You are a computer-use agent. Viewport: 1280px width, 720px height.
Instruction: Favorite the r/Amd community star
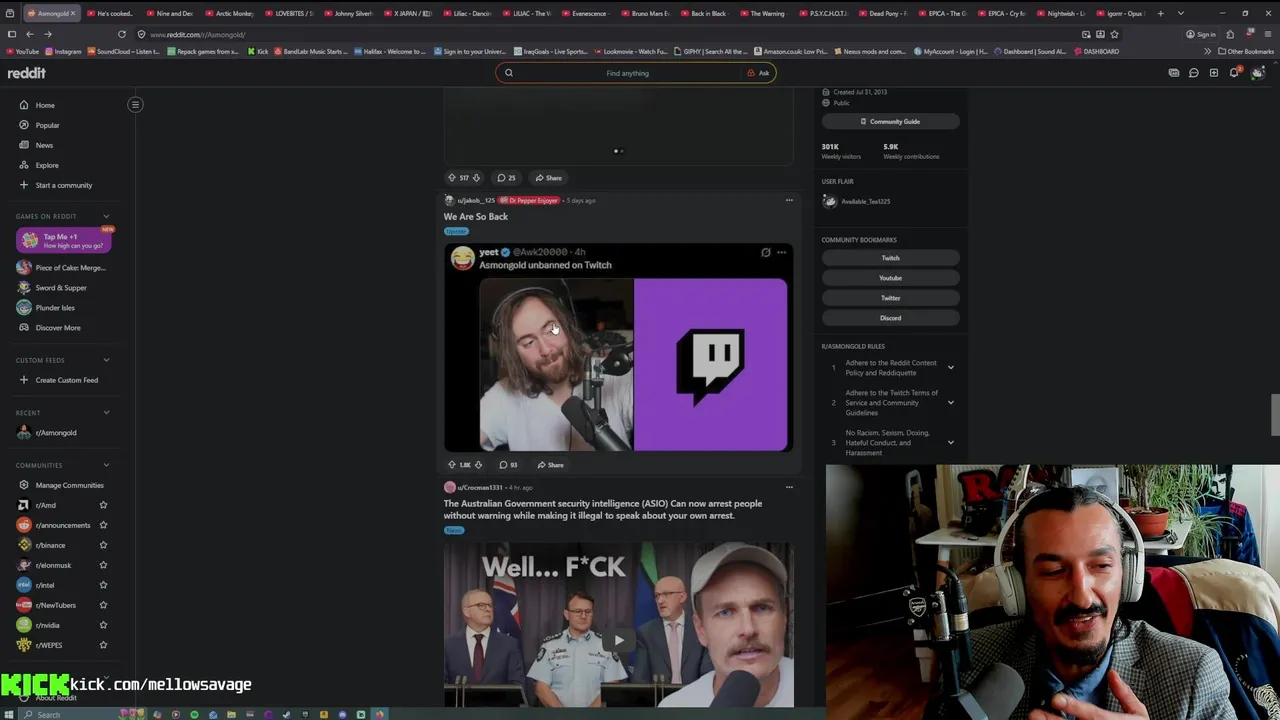click(x=103, y=505)
